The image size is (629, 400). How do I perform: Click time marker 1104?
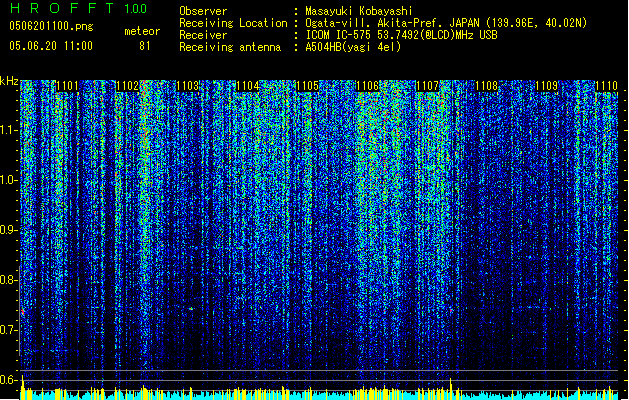tap(248, 86)
